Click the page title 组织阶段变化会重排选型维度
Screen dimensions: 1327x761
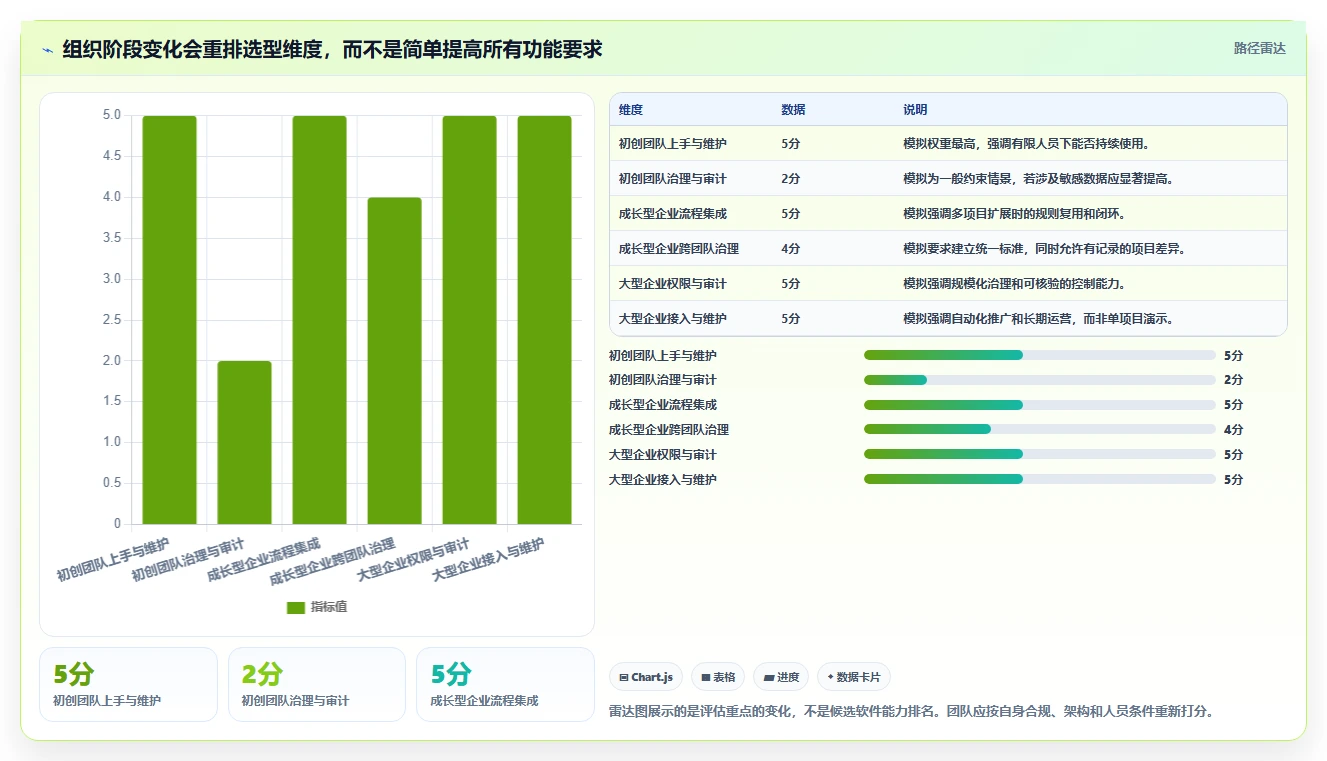coord(332,49)
